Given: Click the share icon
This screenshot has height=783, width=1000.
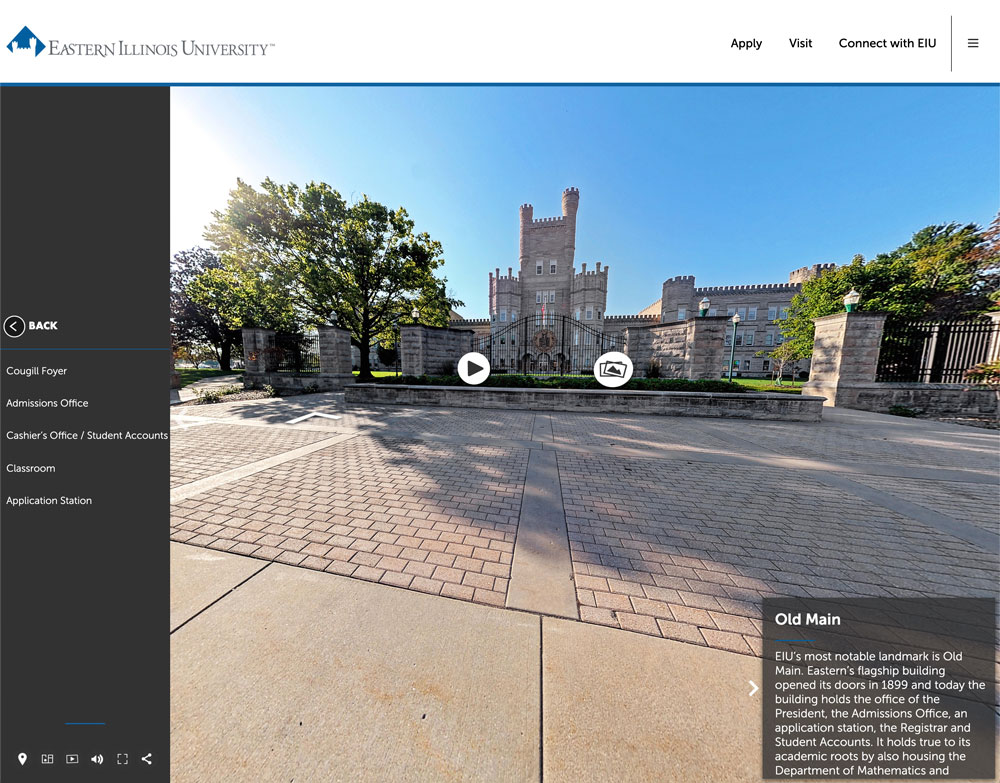Looking at the screenshot, I should (x=147, y=759).
